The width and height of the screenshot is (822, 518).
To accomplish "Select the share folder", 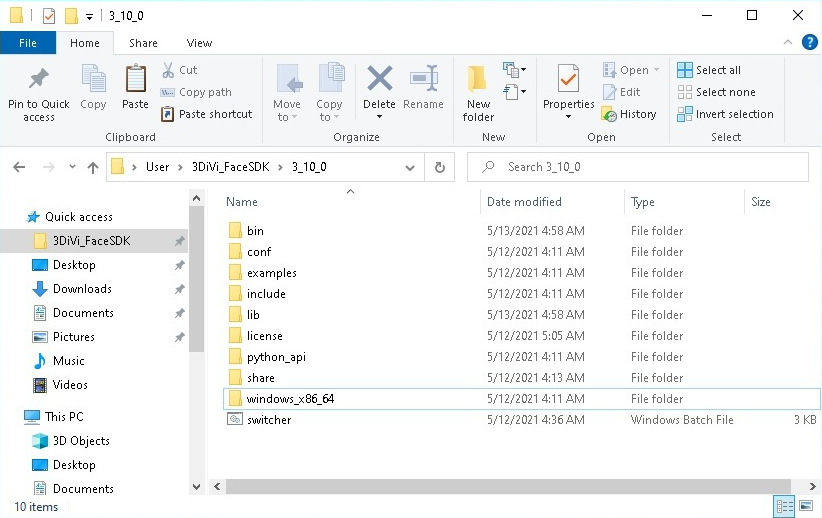I will click(x=261, y=377).
